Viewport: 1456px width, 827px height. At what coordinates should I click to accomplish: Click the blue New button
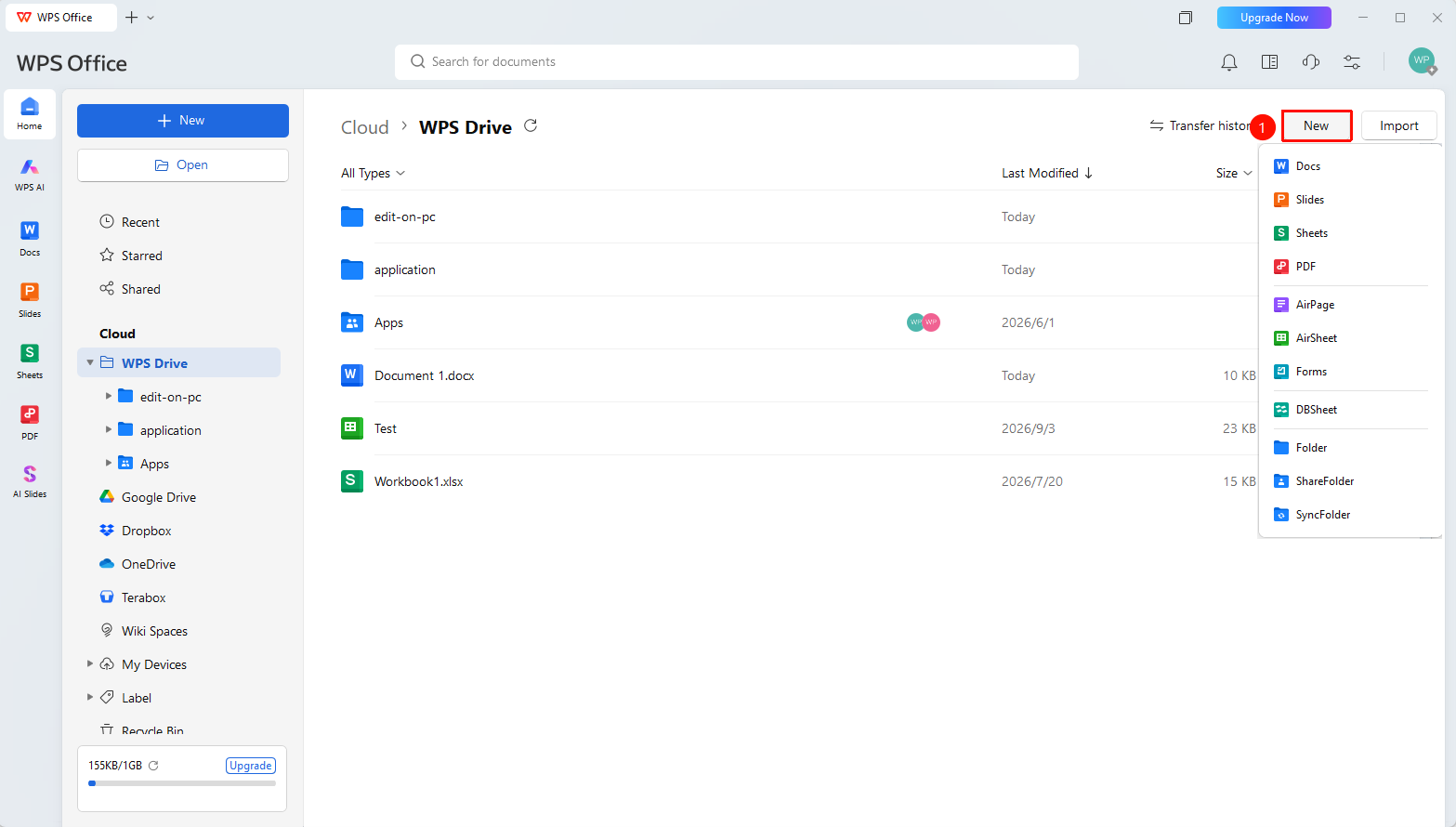(x=183, y=121)
